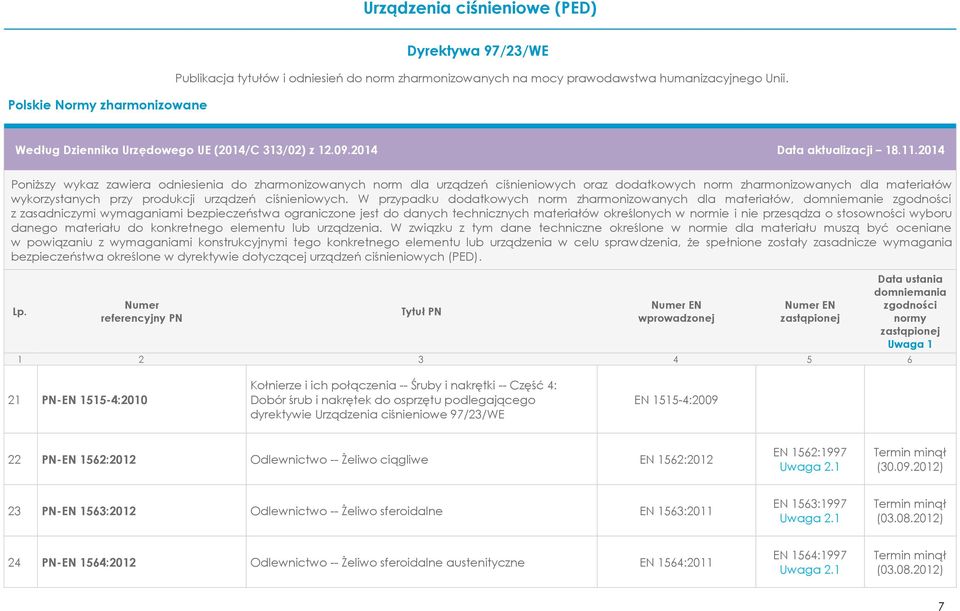Open Uwaga 2.1 link for EN 1562:1997
Viewport: 960px width, 611px height.
click(x=809, y=467)
